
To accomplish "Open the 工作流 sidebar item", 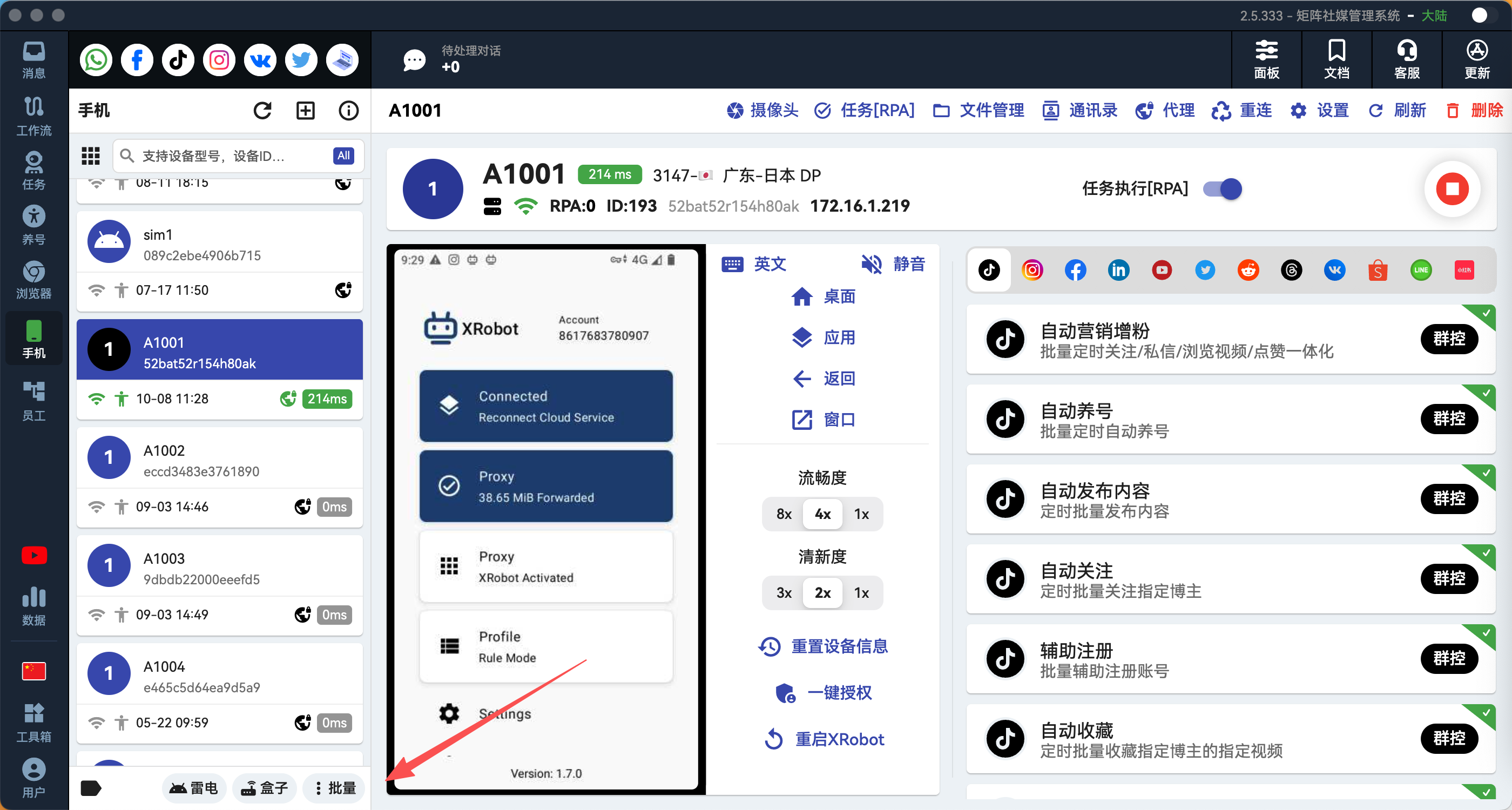I will tap(33, 116).
